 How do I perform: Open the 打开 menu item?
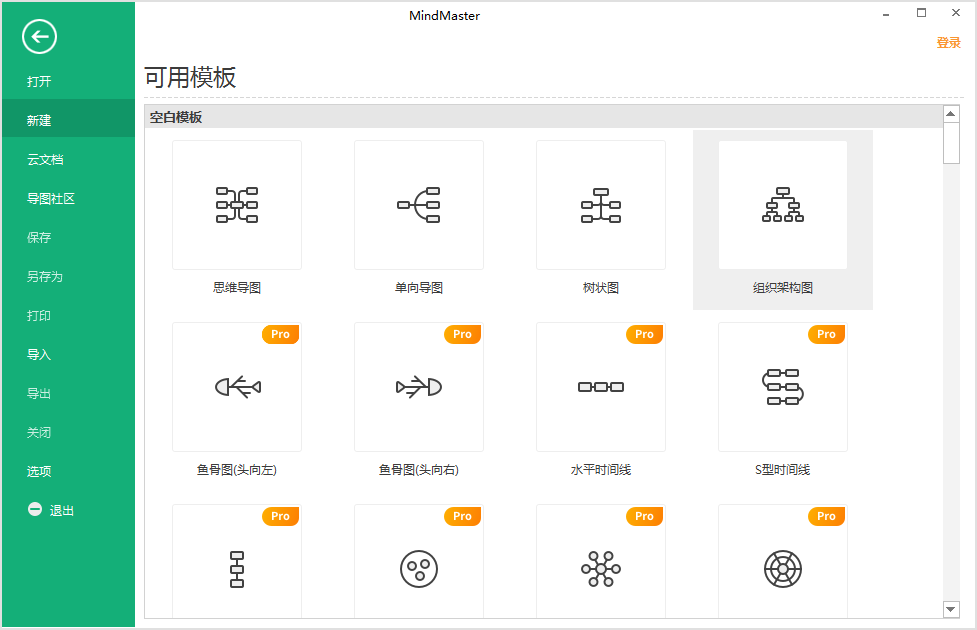click(x=69, y=82)
